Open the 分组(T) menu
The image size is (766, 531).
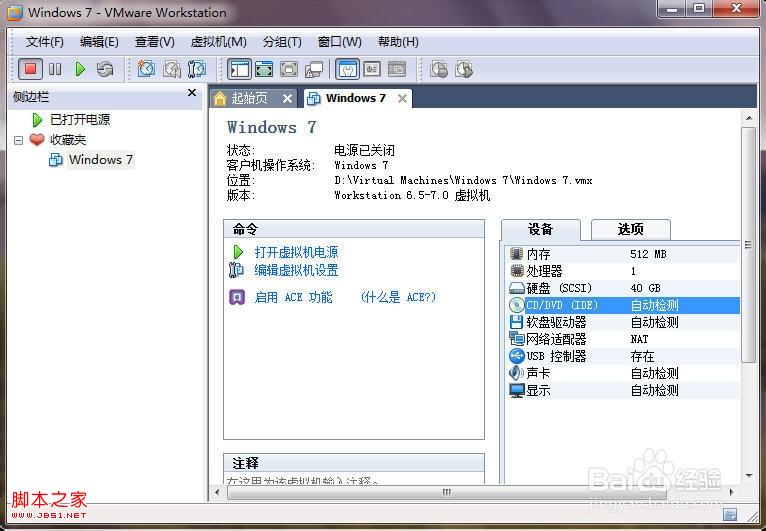click(282, 42)
